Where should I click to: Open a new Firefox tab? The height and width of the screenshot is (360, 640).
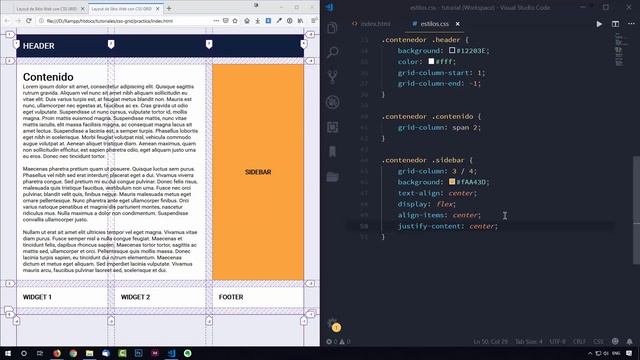click(169, 8)
